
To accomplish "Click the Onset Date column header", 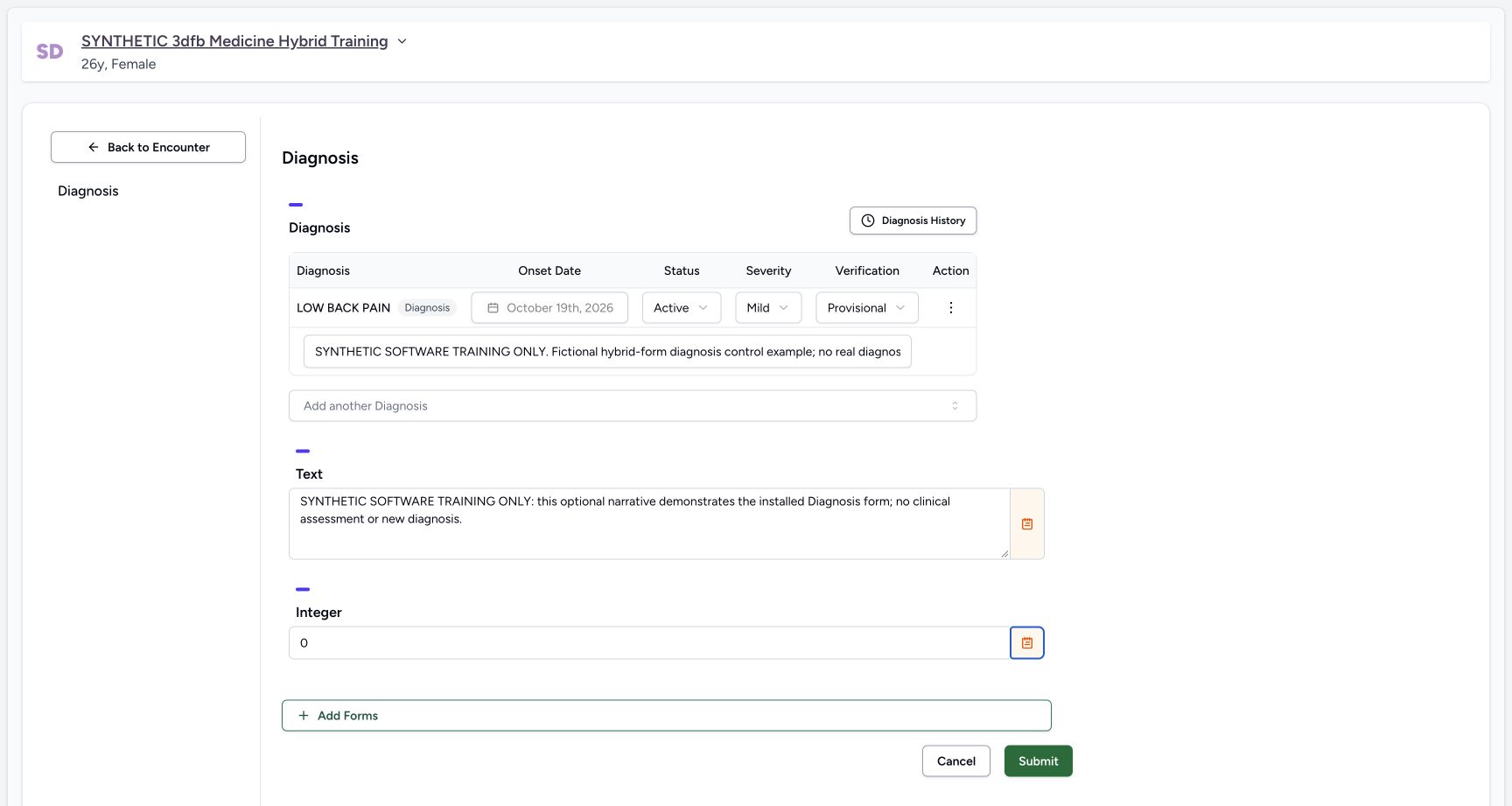I will tap(549, 270).
